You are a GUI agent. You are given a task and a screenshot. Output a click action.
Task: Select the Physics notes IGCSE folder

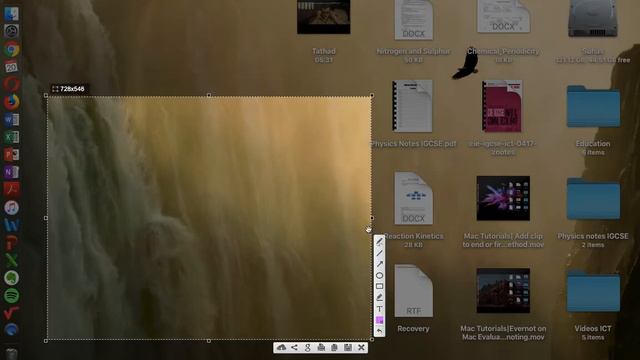(x=593, y=199)
